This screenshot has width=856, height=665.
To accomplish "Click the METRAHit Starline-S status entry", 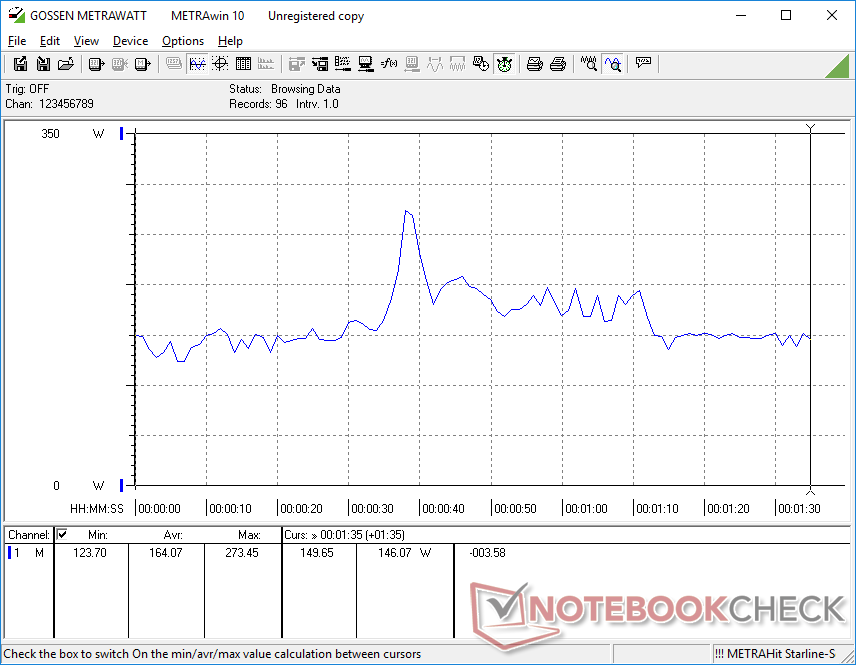I will pos(775,654).
